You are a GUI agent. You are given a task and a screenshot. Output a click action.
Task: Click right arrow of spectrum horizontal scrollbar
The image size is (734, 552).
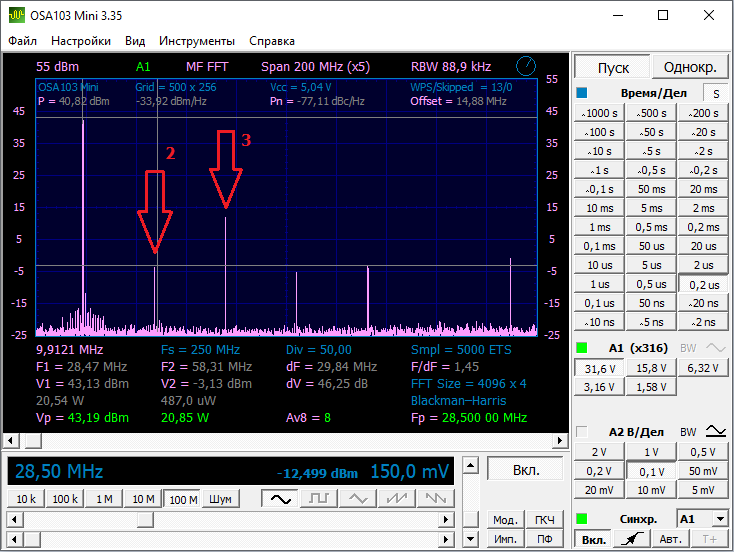click(x=559, y=441)
